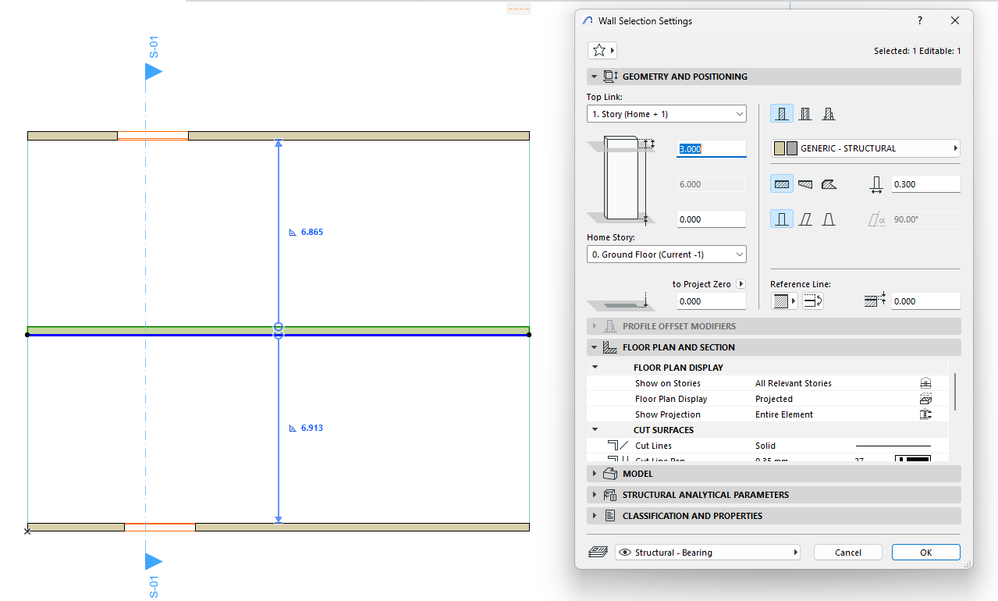Image resolution: width=998 pixels, height=601 pixels.
Task: Click Model panel icon
Action: [610, 474]
